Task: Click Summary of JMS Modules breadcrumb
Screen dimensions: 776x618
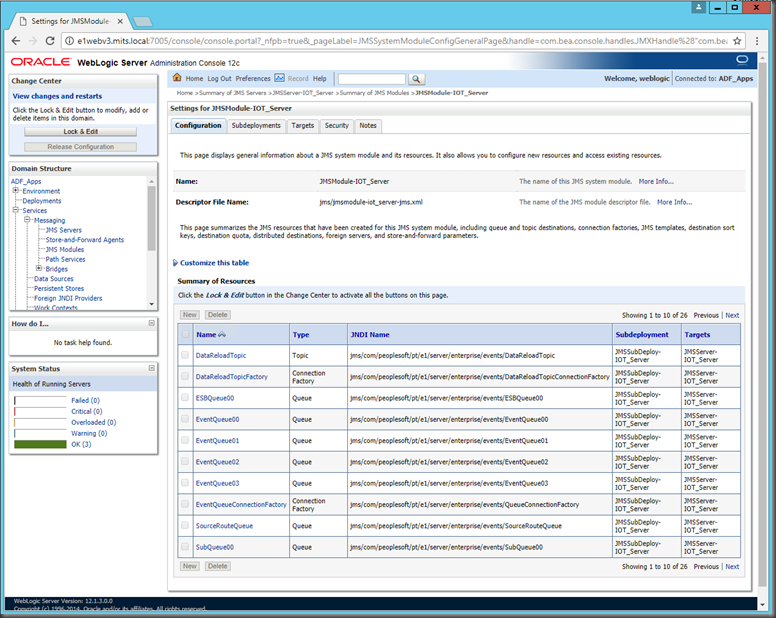Action: pos(375,93)
